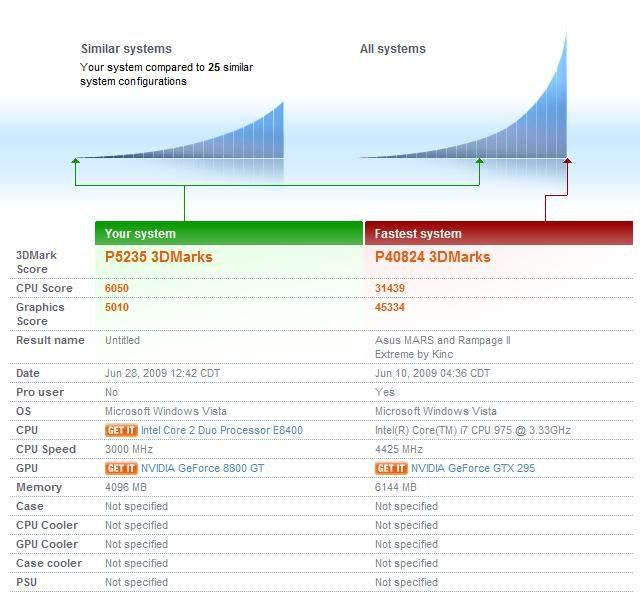
Task: Select Fastest system OS Microsoft Windows Vista
Action: pyautogui.click(x=436, y=412)
